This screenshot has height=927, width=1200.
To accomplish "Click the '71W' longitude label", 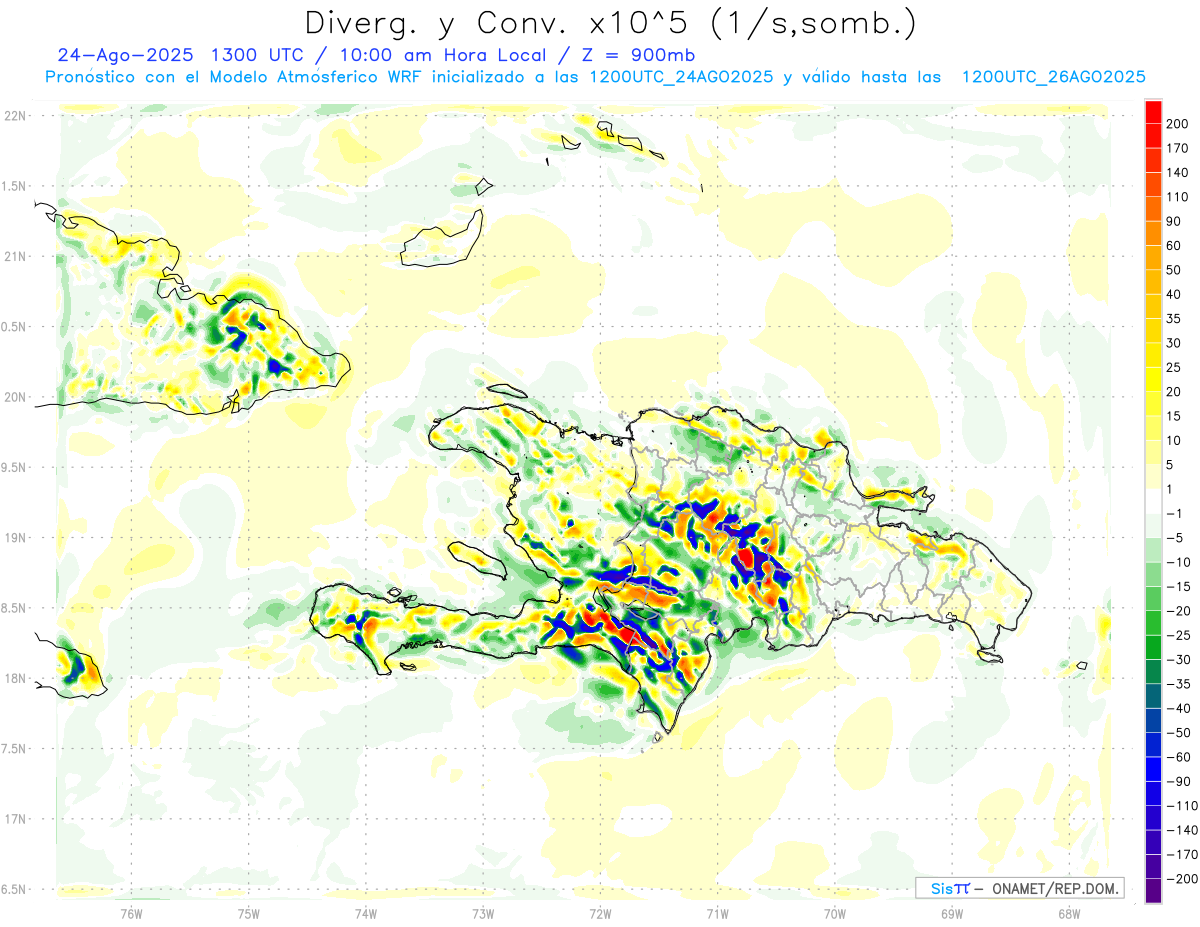I will pos(717,912).
